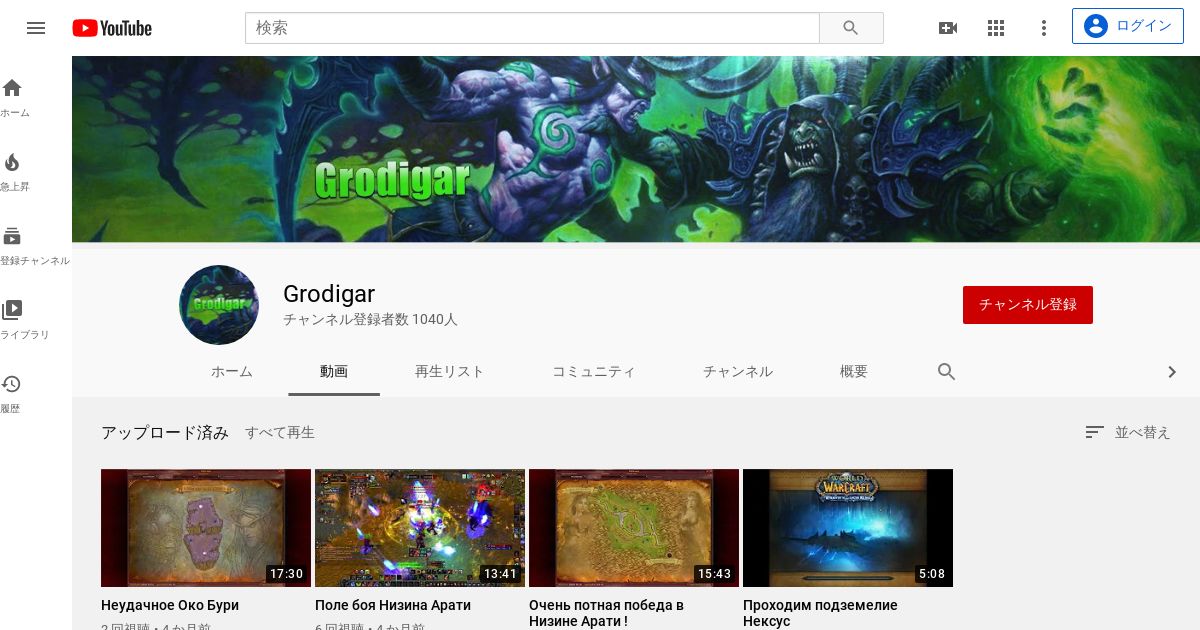This screenshot has width=1200, height=630.
Task: Open 履歴 history in sidebar
Action: pos(12,395)
